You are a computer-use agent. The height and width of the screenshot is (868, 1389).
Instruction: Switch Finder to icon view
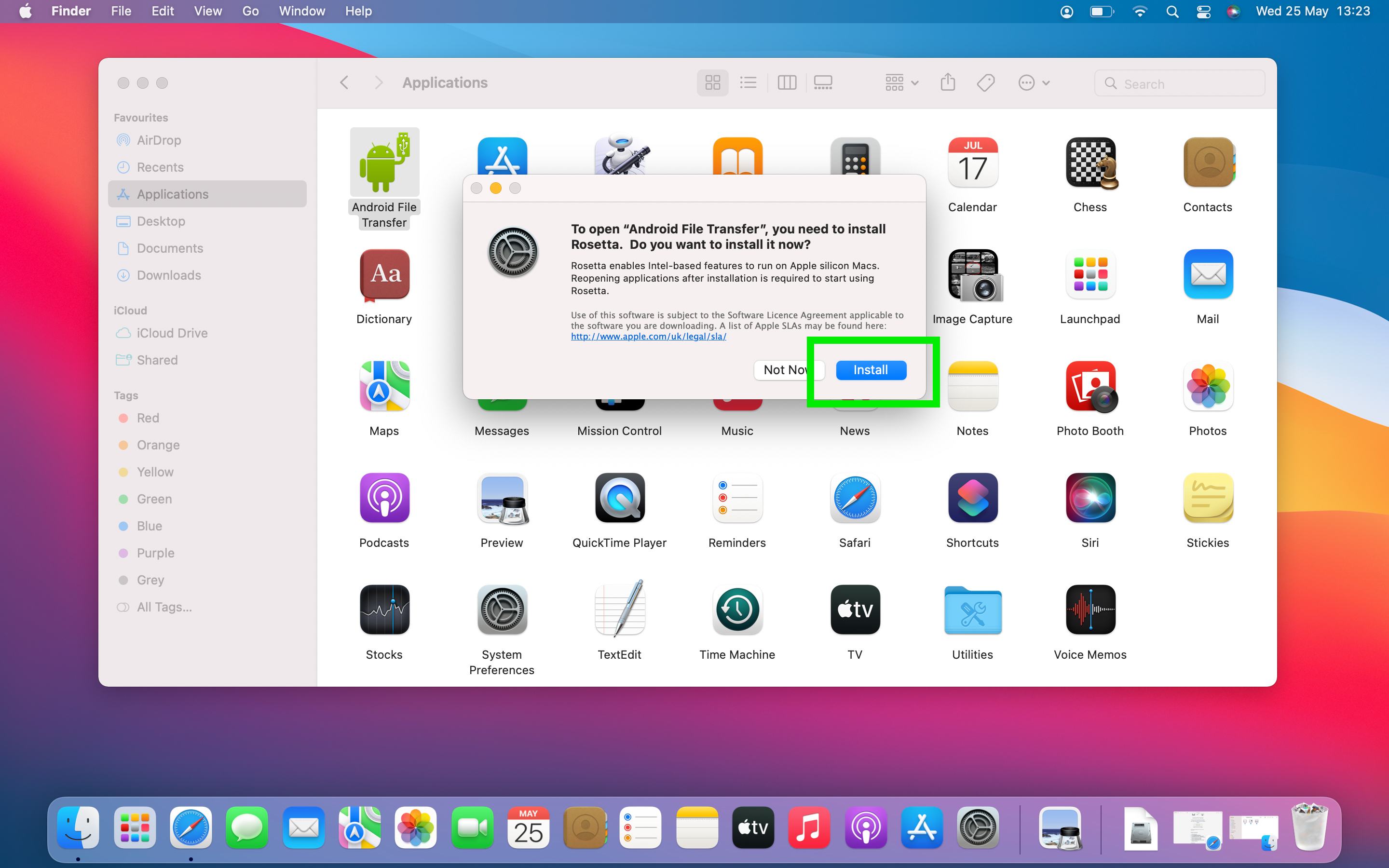tap(712, 83)
